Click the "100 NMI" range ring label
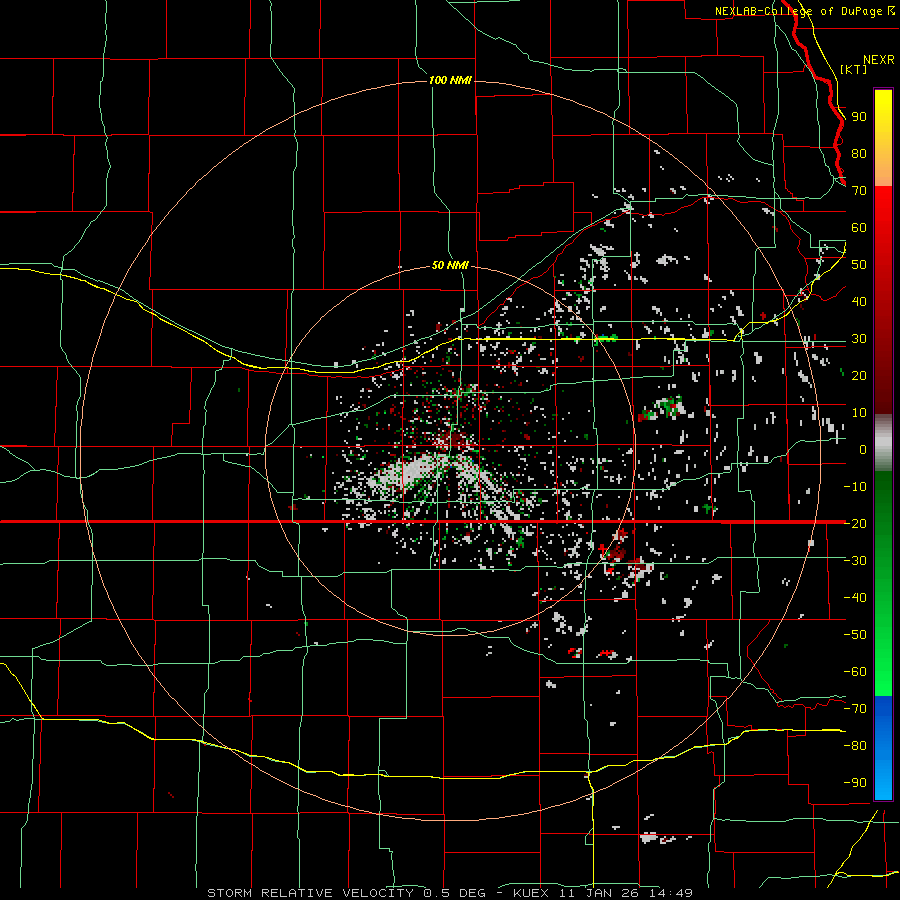 [450, 80]
